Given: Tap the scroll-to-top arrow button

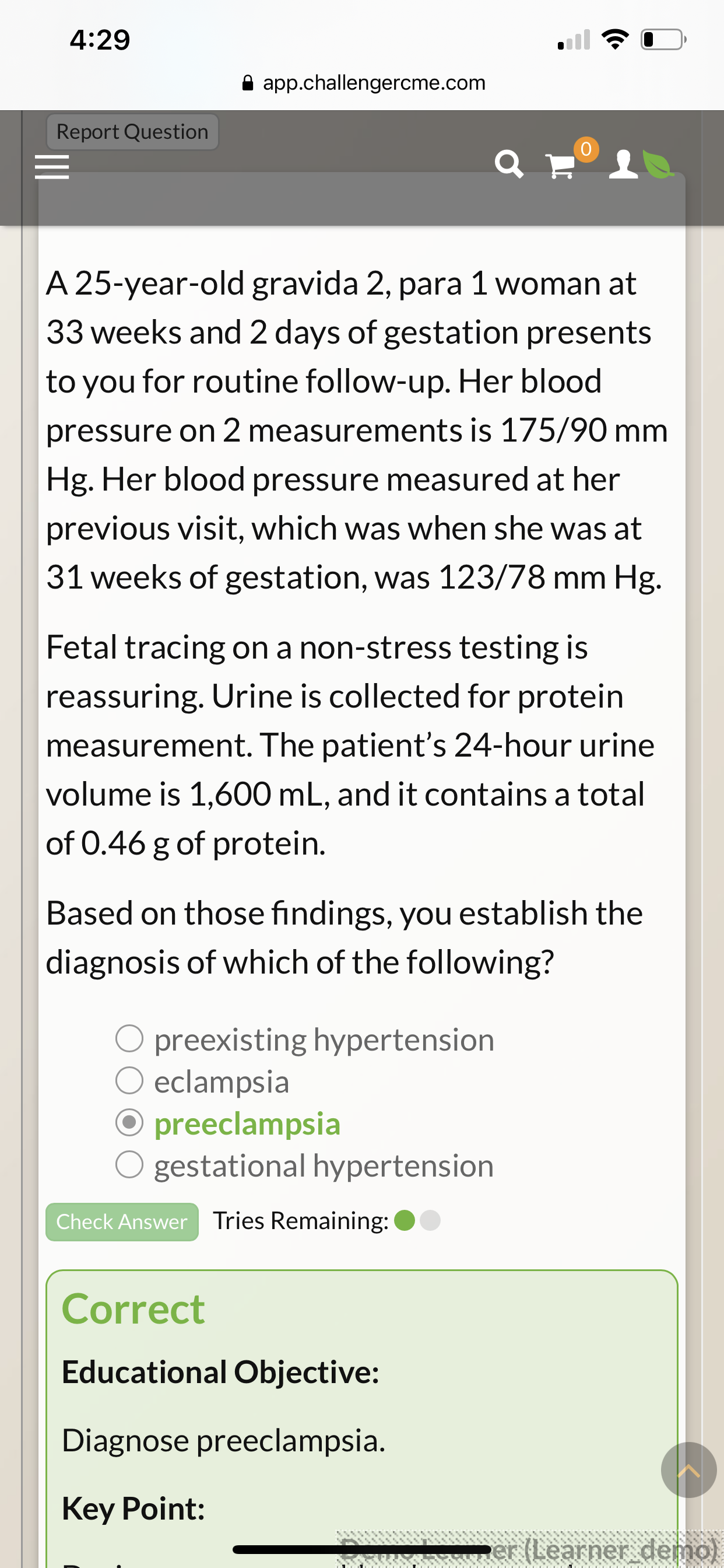Looking at the screenshot, I should 688,1470.
